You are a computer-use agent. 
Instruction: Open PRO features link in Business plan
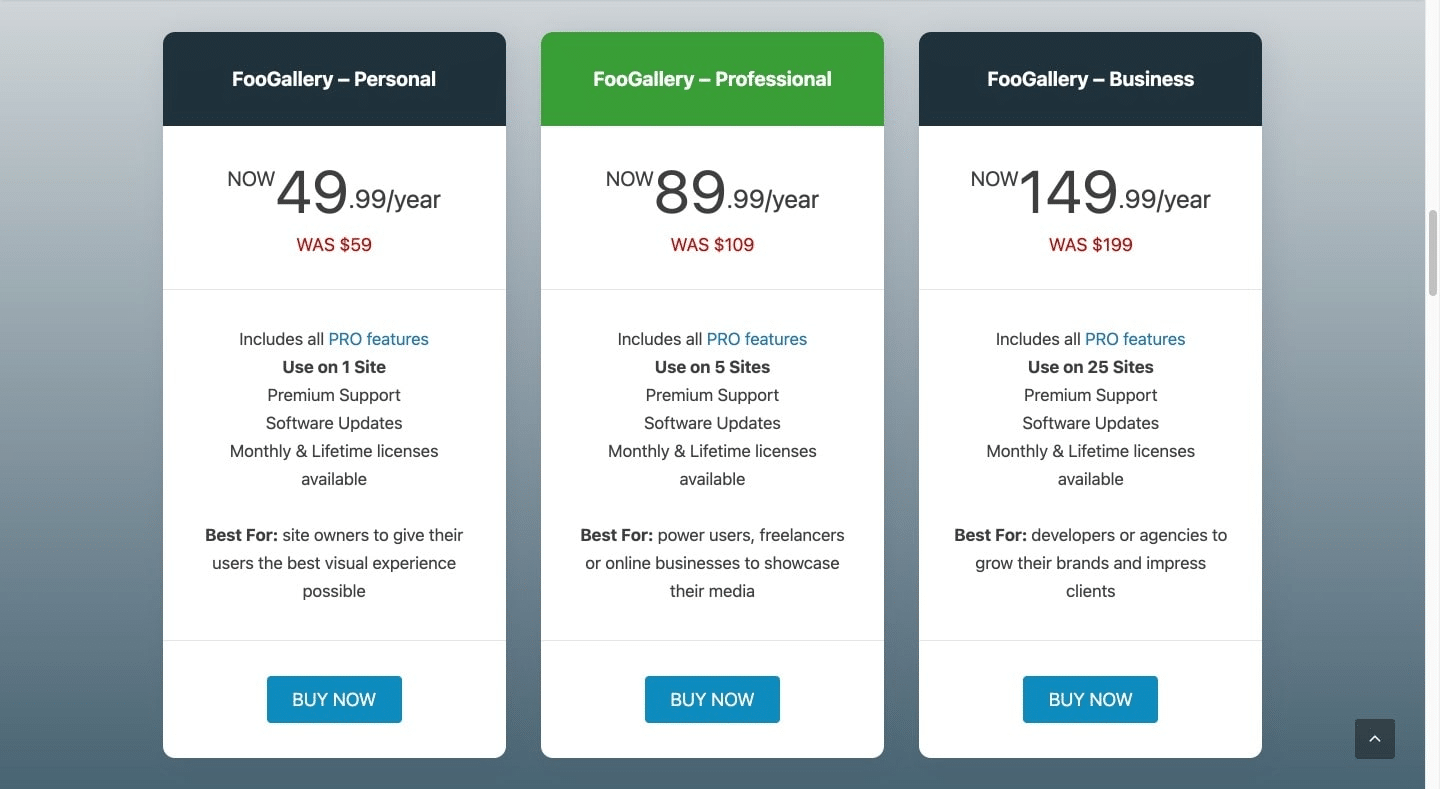tap(1135, 339)
